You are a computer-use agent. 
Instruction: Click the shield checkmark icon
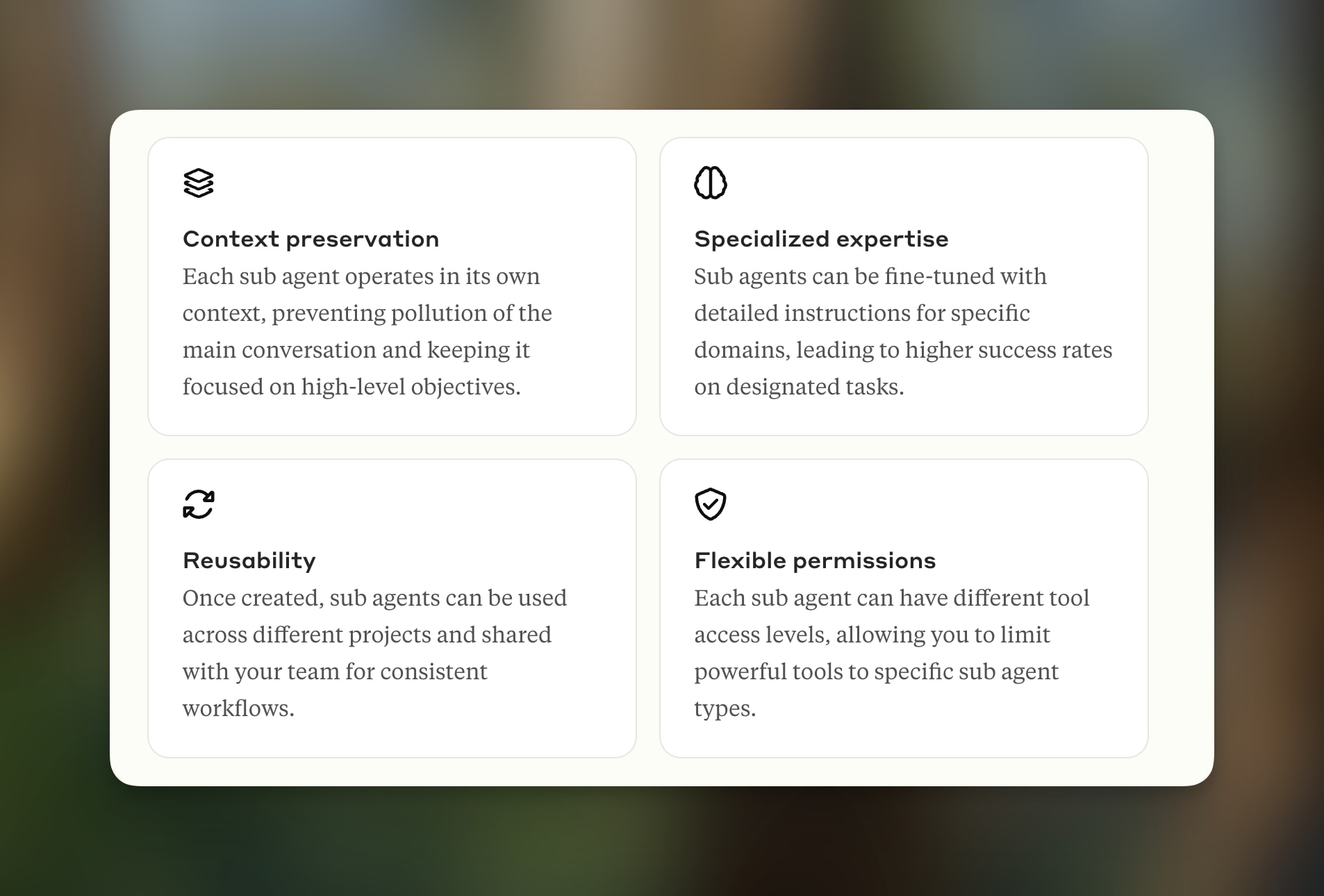710,504
